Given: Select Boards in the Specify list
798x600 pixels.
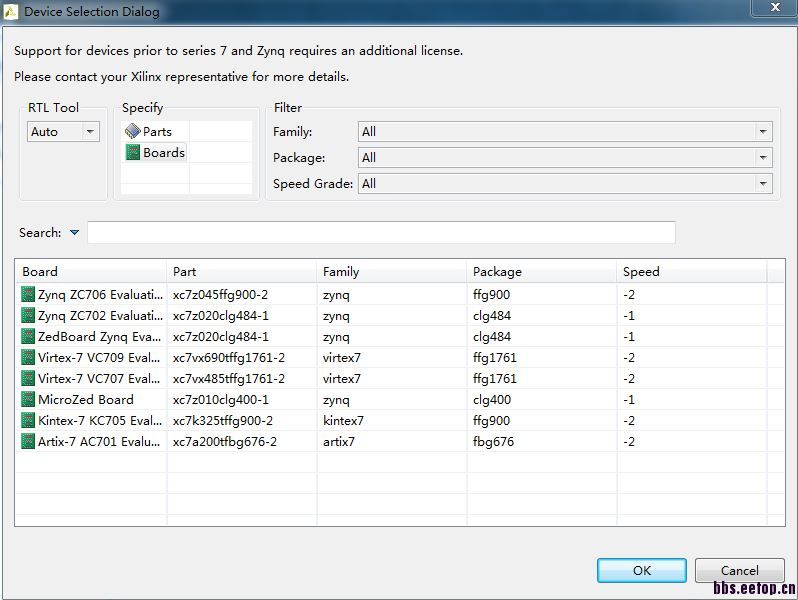Looking at the screenshot, I should (155, 153).
